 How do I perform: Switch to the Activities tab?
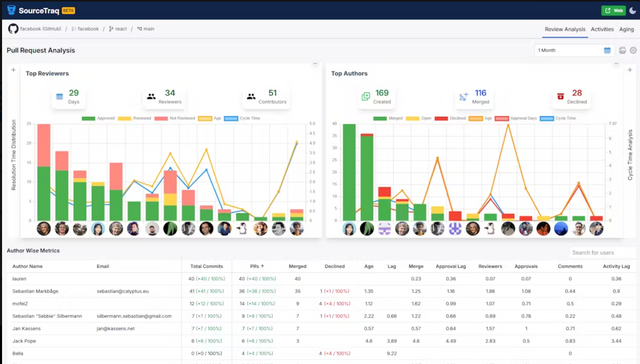[x=602, y=29]
